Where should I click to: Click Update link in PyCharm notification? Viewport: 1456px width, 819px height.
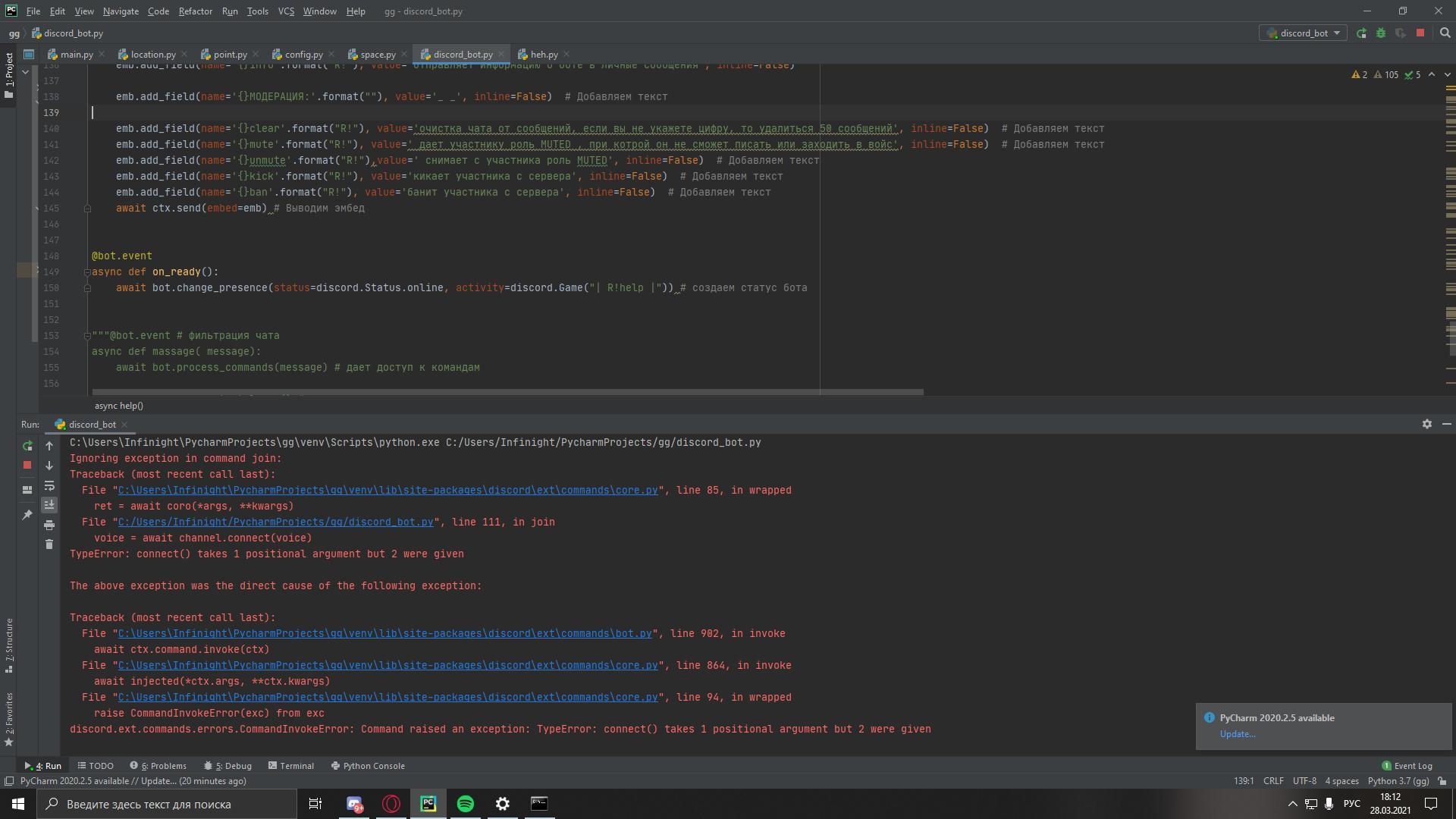click(x=1237, y=734)
